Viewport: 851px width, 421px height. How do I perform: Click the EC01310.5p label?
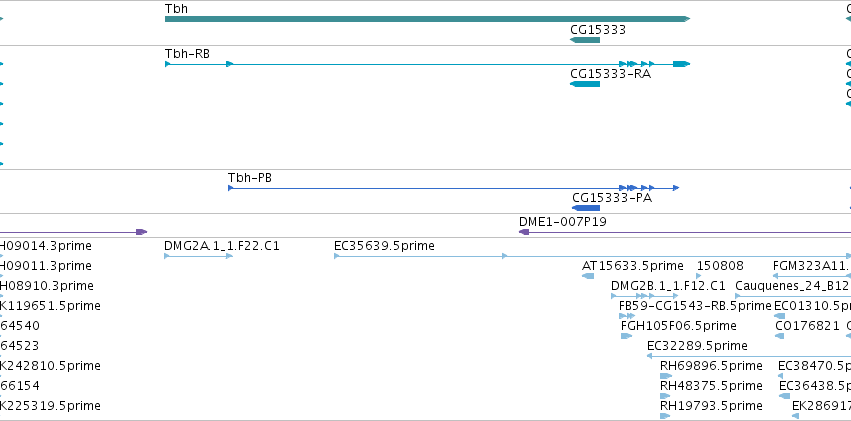coord(812,307)
